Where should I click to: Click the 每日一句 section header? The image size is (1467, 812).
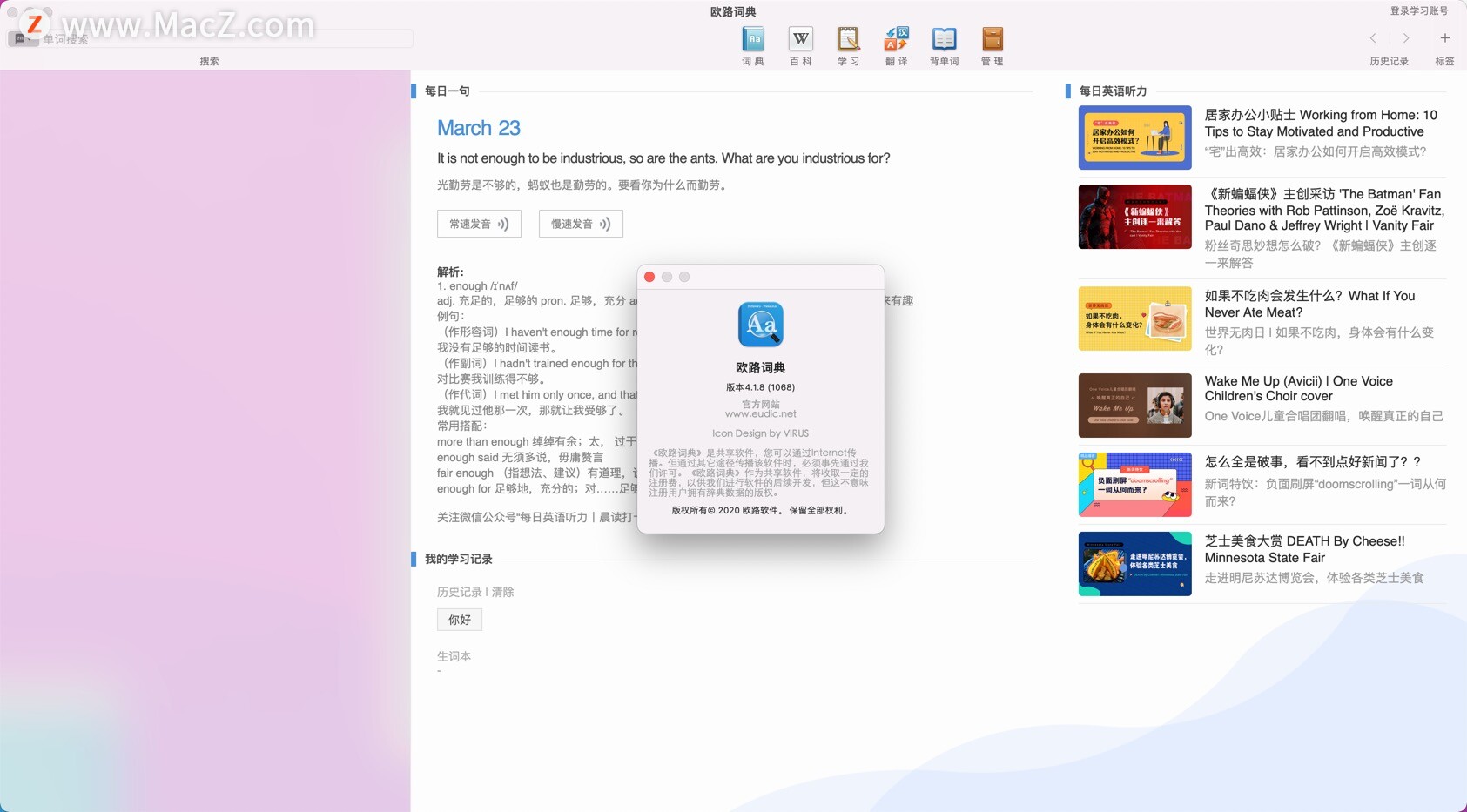pyautogui.click(x=448, y=91)
